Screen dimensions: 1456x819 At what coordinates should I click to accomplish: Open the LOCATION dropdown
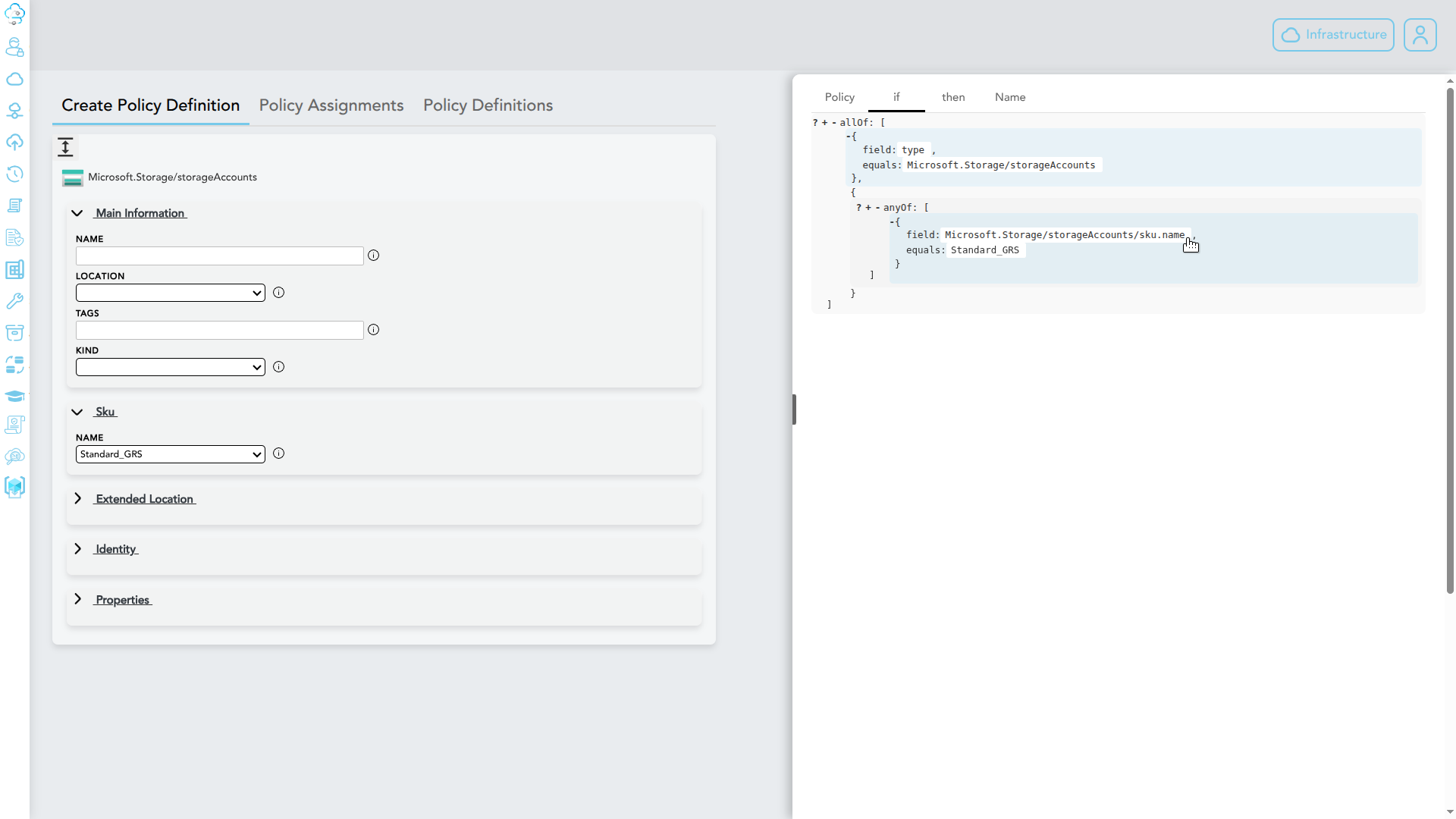[x=171, y=293]
